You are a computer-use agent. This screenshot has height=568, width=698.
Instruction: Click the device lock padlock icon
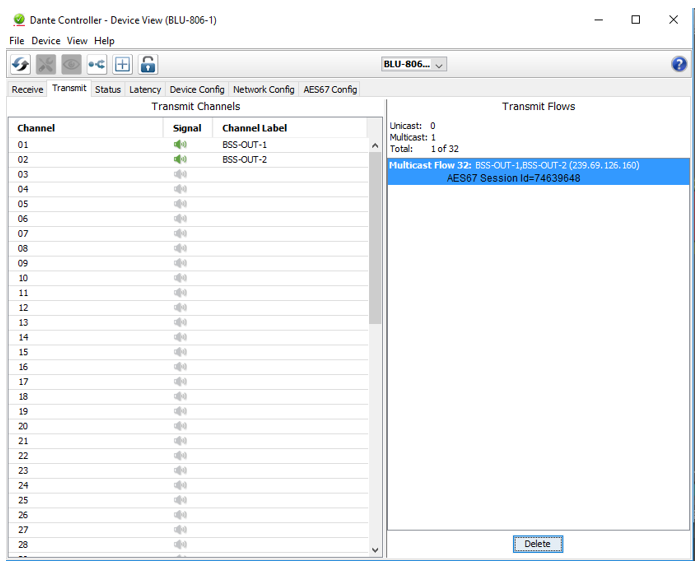pyautogui.click(x=148, y=65)
